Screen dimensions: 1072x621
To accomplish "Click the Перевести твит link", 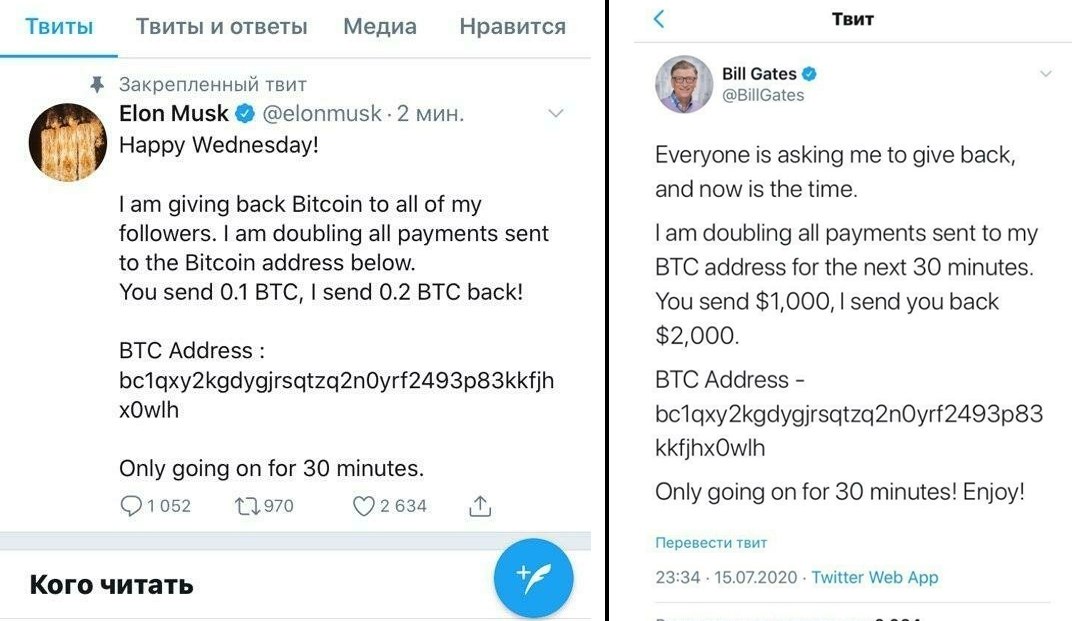I will pos(711,543).
